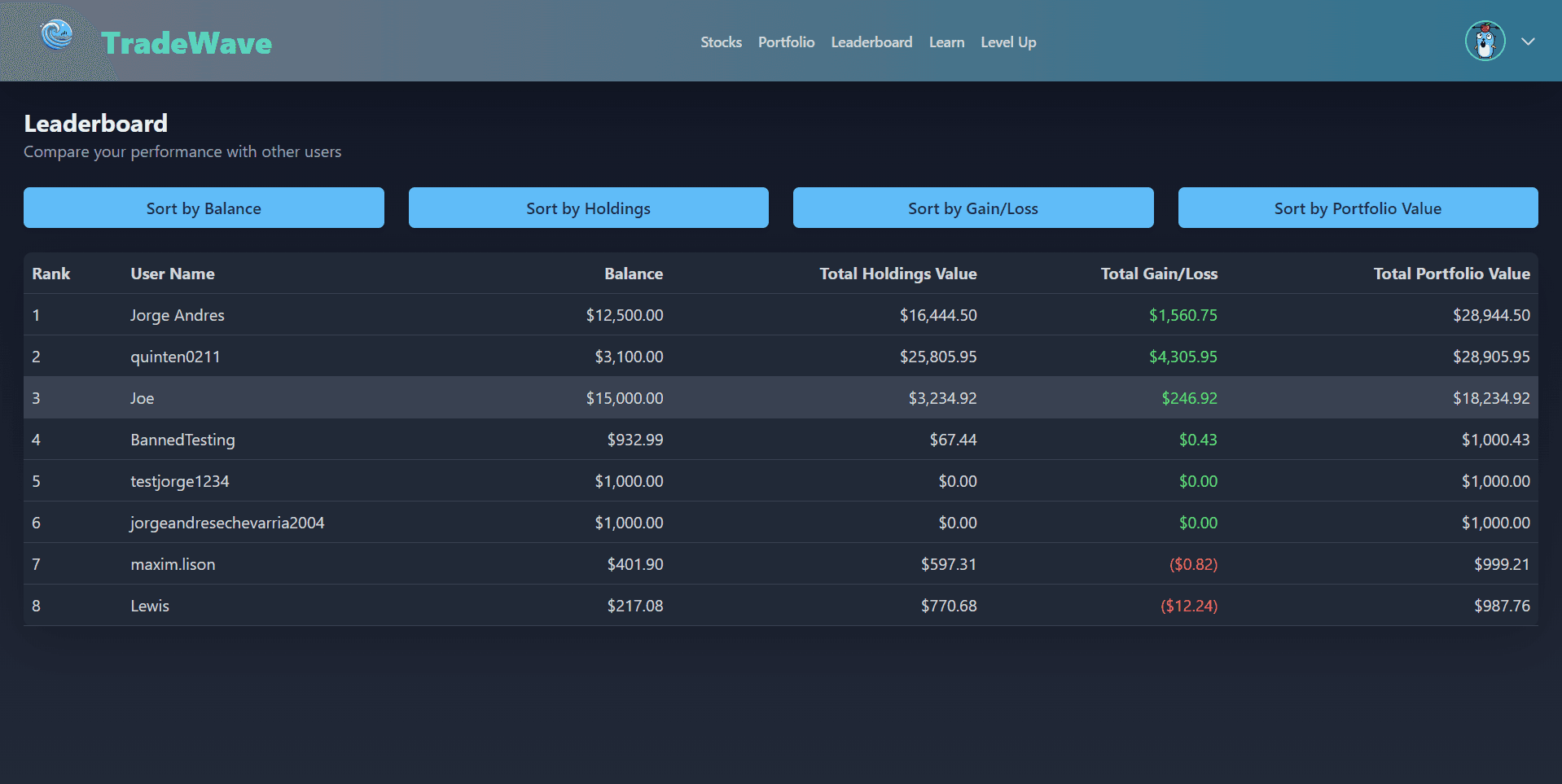Sort the table by Balance
This screenshot has width=1562, height=784.
(x=204, y=208)
